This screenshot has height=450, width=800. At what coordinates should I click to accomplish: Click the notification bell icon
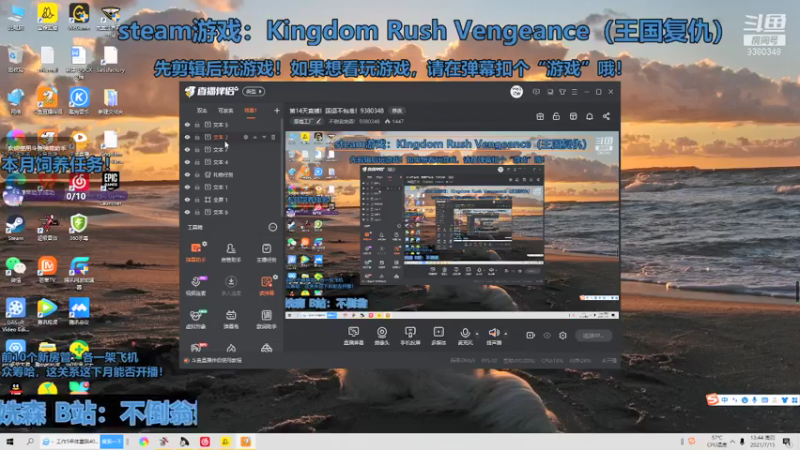[589, 116]
